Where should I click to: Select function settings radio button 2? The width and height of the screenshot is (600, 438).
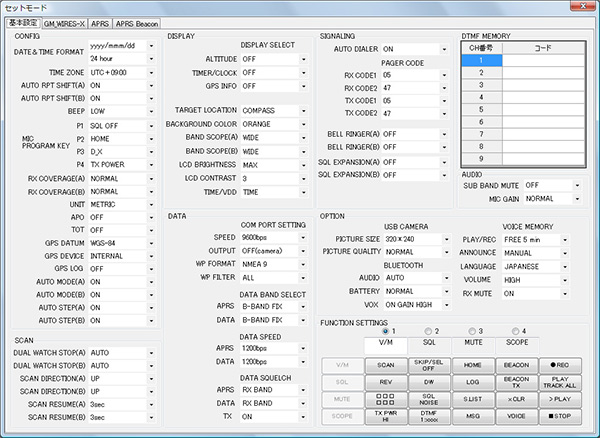tap(428, 330)
